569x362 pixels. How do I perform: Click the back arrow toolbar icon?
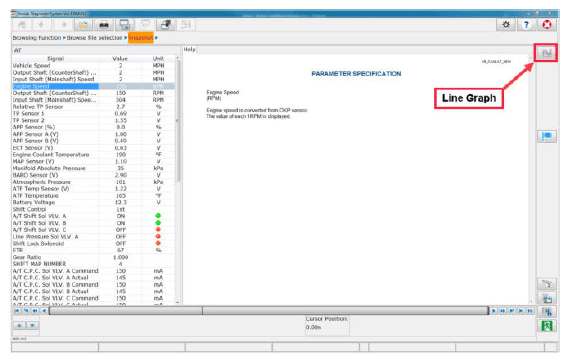(x=41, y=25)
